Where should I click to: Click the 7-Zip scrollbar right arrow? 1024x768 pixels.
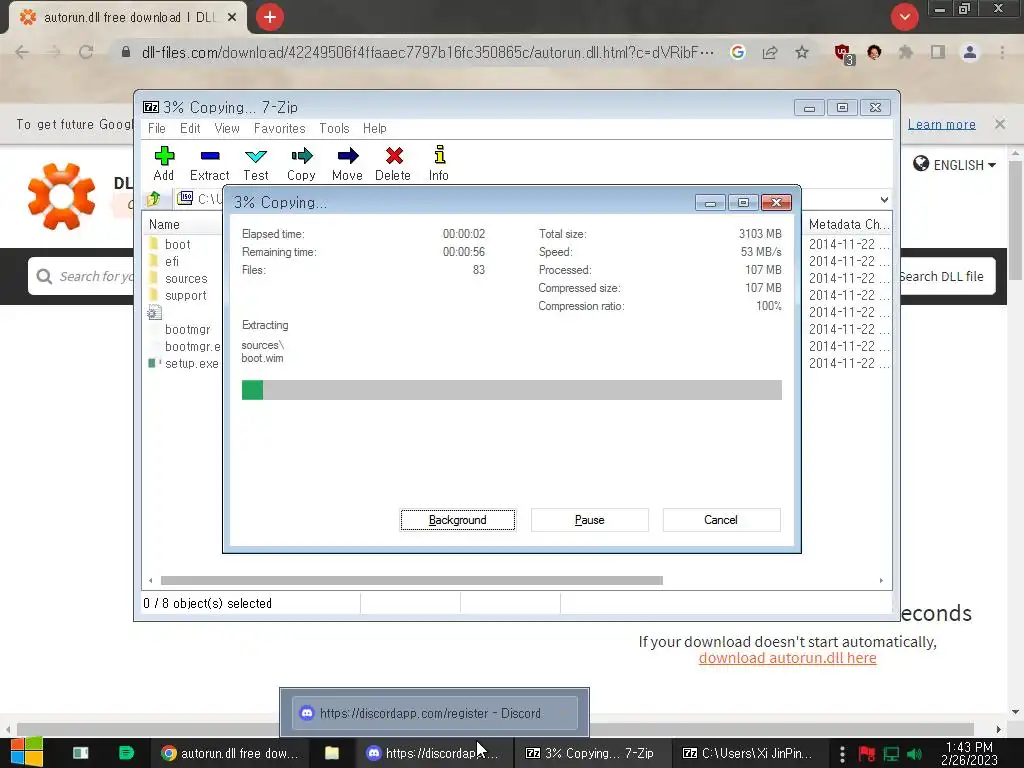pyautogui.click(x=881, y=580)
